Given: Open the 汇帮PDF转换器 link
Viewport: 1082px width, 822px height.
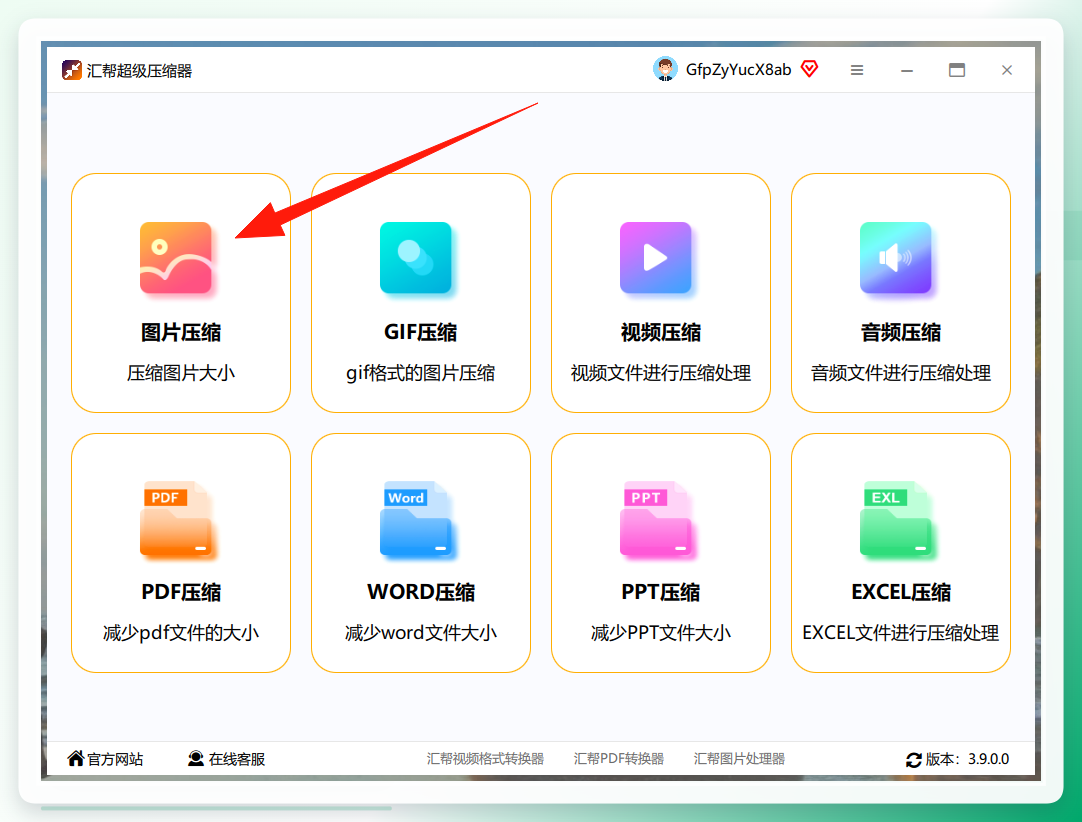Looking at the screenshot, I should [x=619, y=759].
